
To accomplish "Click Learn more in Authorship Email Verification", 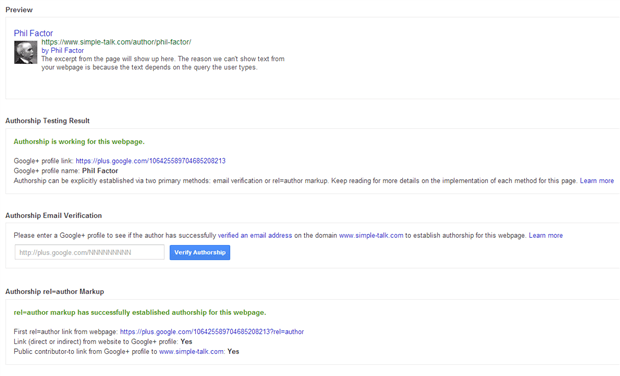I will (546, 235).
